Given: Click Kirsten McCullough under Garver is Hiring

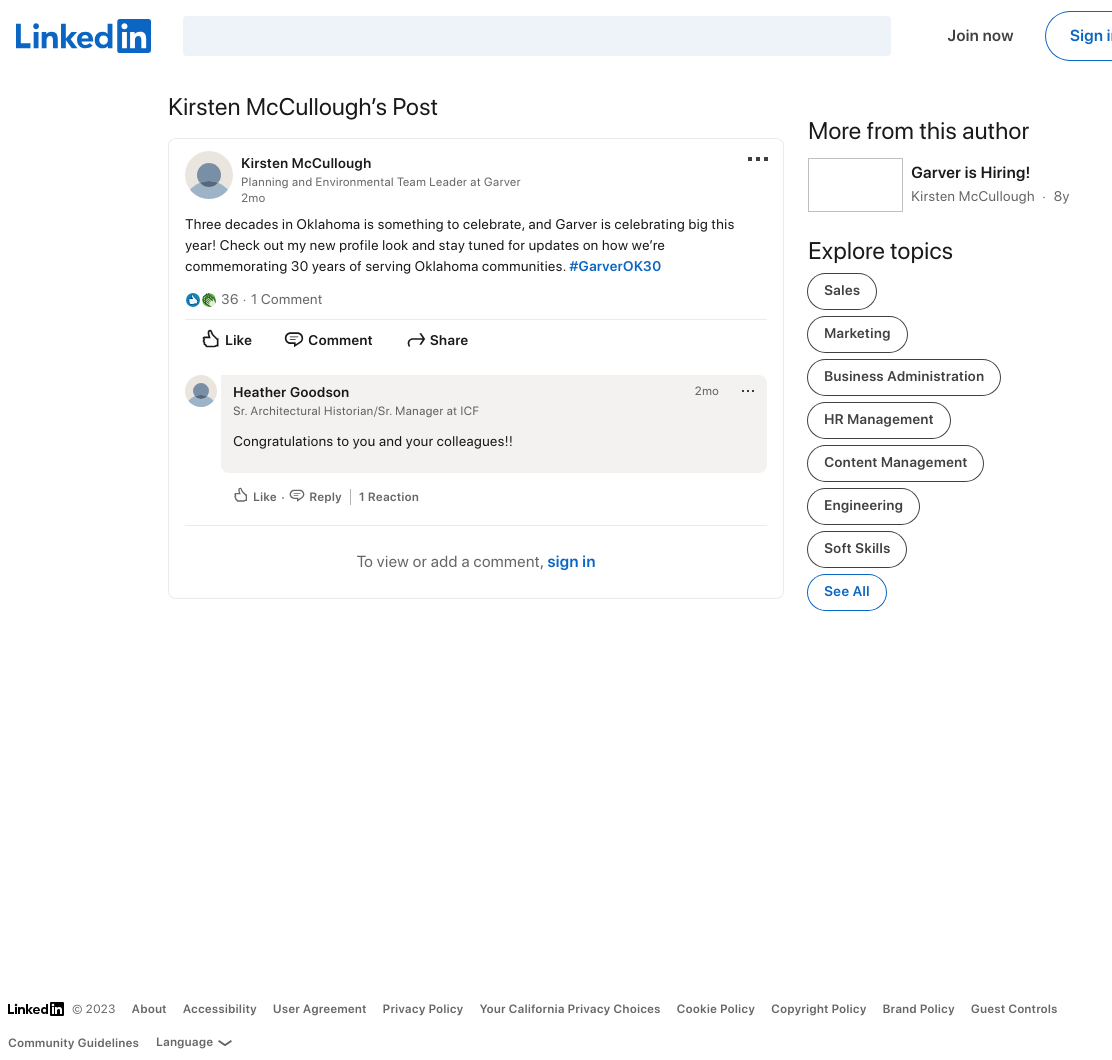Looking at the screenshot, I should [x=972, y=196].
